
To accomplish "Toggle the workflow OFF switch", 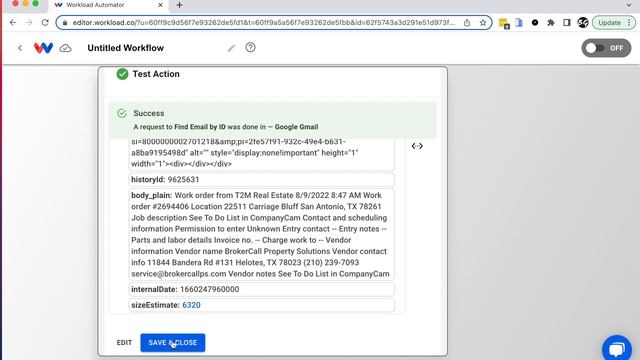I will point(606,48).
